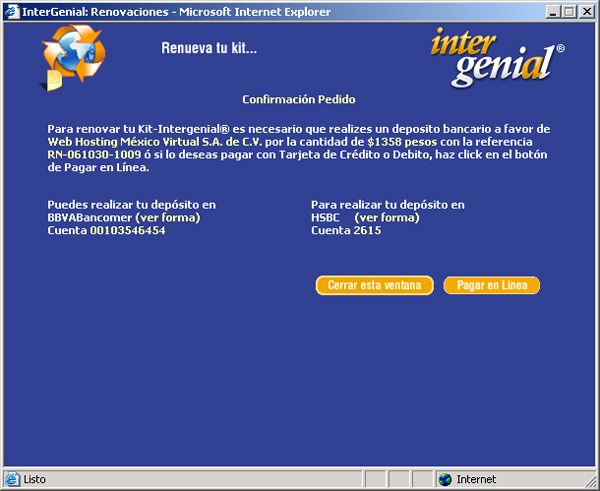Click the status bar page icon beside Listo
Image resolution: width=600 pixels, height=491 pixels.
12,479
